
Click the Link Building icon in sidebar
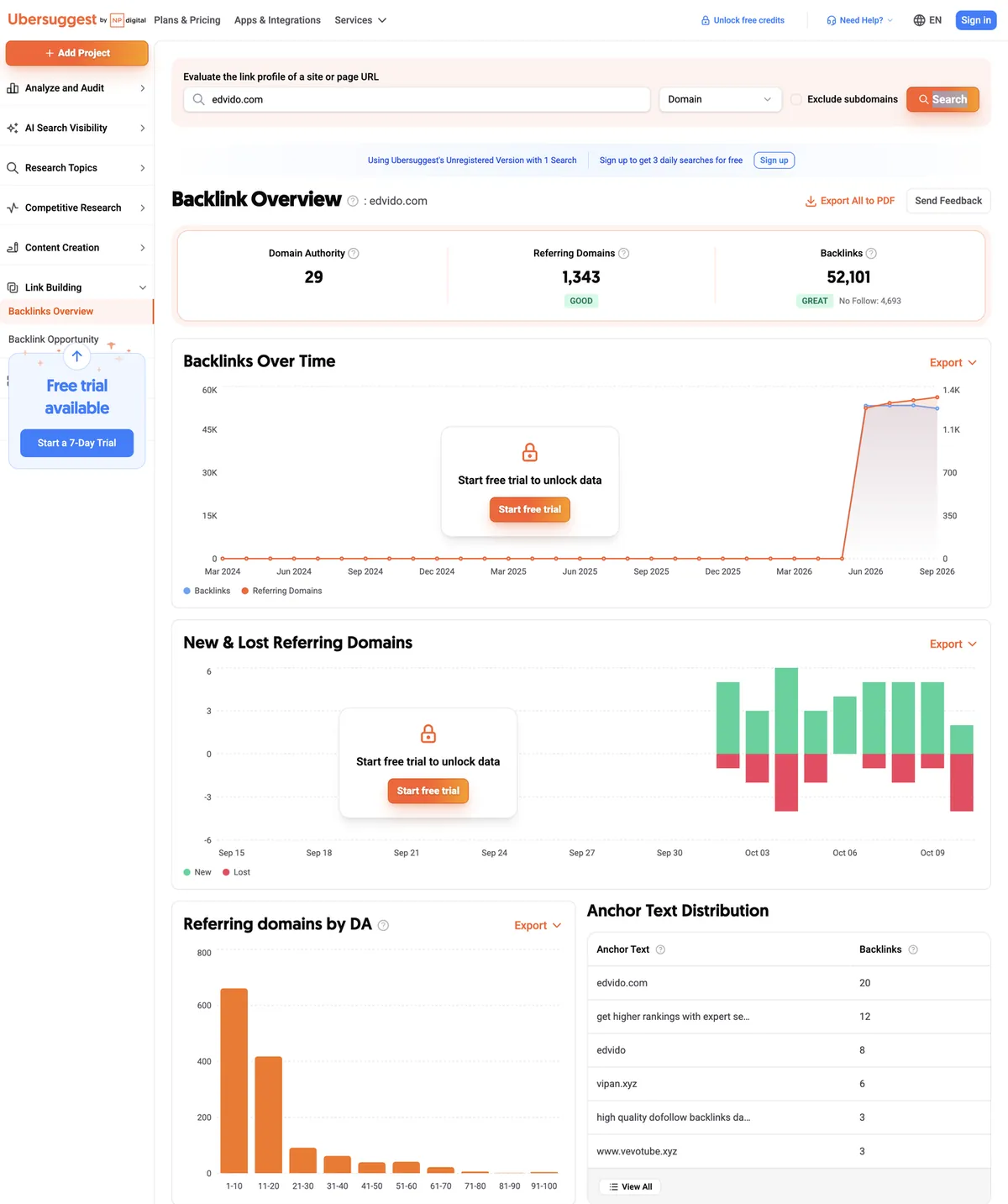pyautogui.click(x=13, y=287)
